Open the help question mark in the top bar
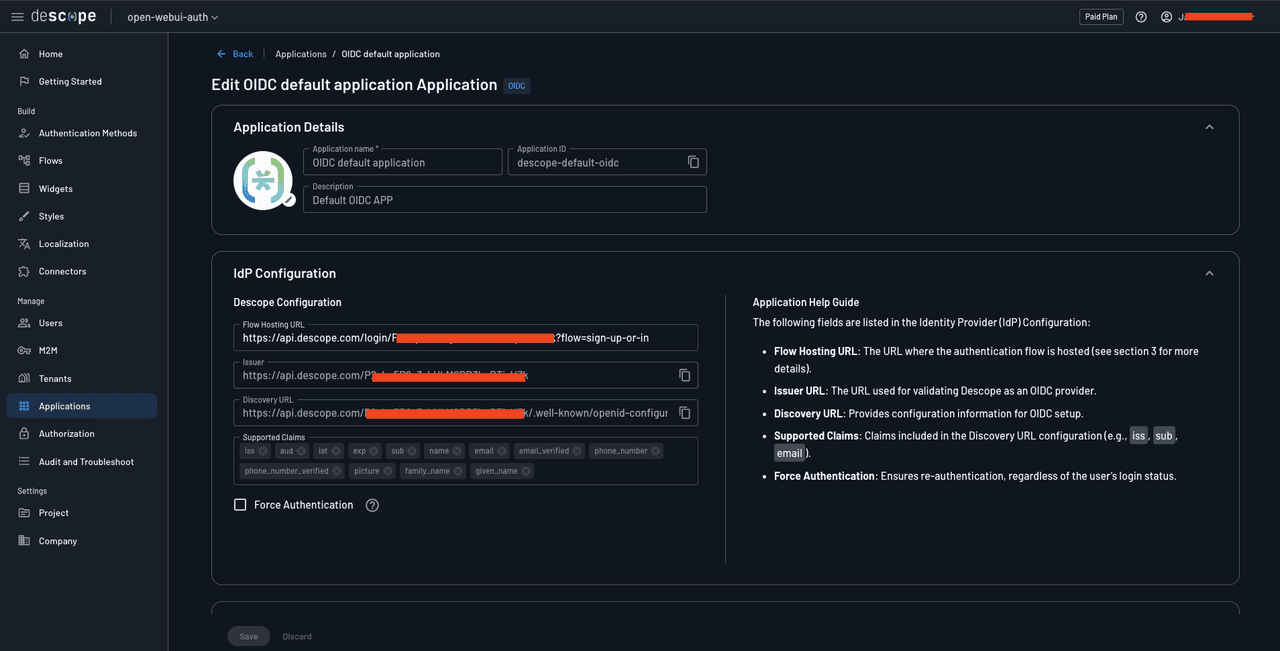 coord(1141,16)
